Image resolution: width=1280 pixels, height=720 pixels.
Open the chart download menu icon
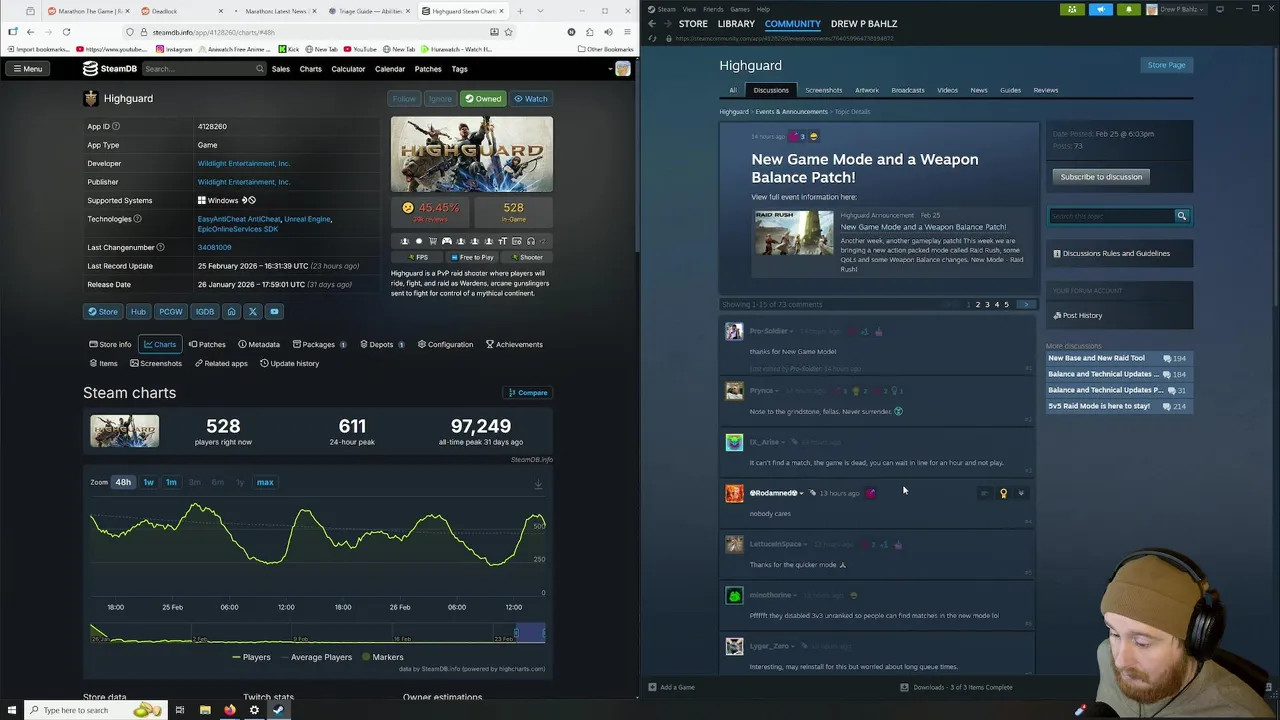coord(538,484)
